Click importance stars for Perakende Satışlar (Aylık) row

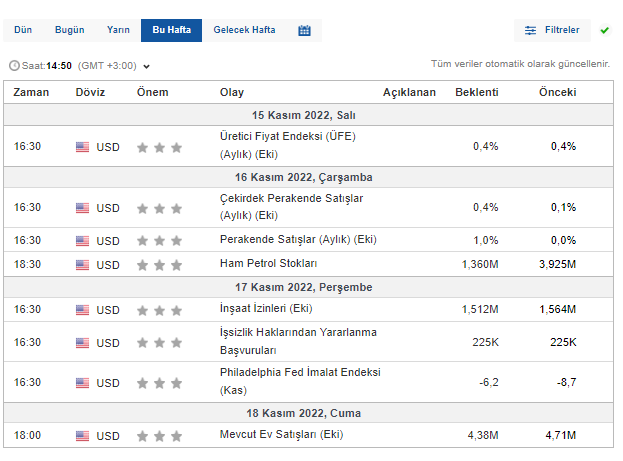(x=160, y=240)
